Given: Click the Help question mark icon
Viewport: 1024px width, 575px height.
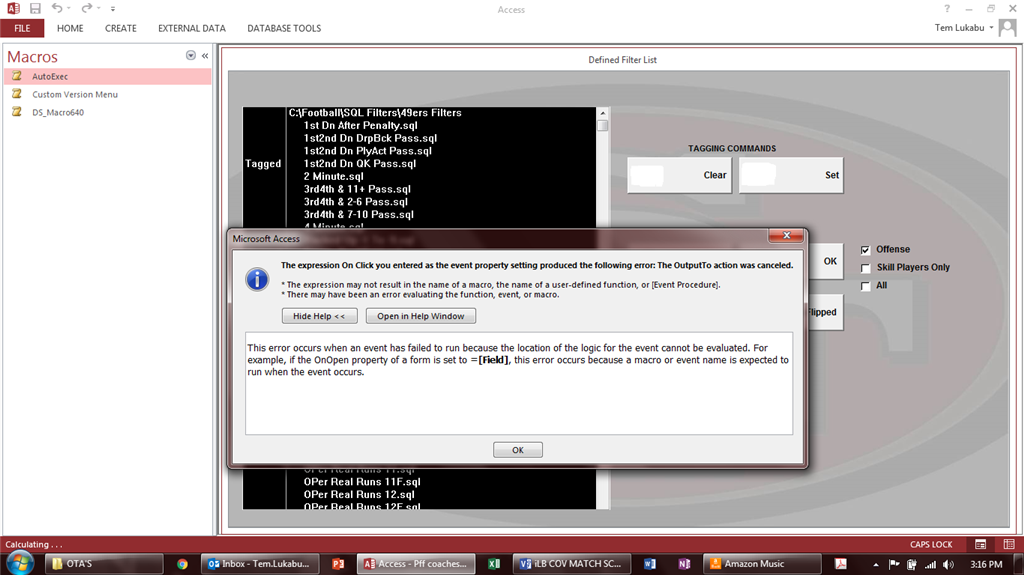Looking at the screenshot, I should pos(947,8).
